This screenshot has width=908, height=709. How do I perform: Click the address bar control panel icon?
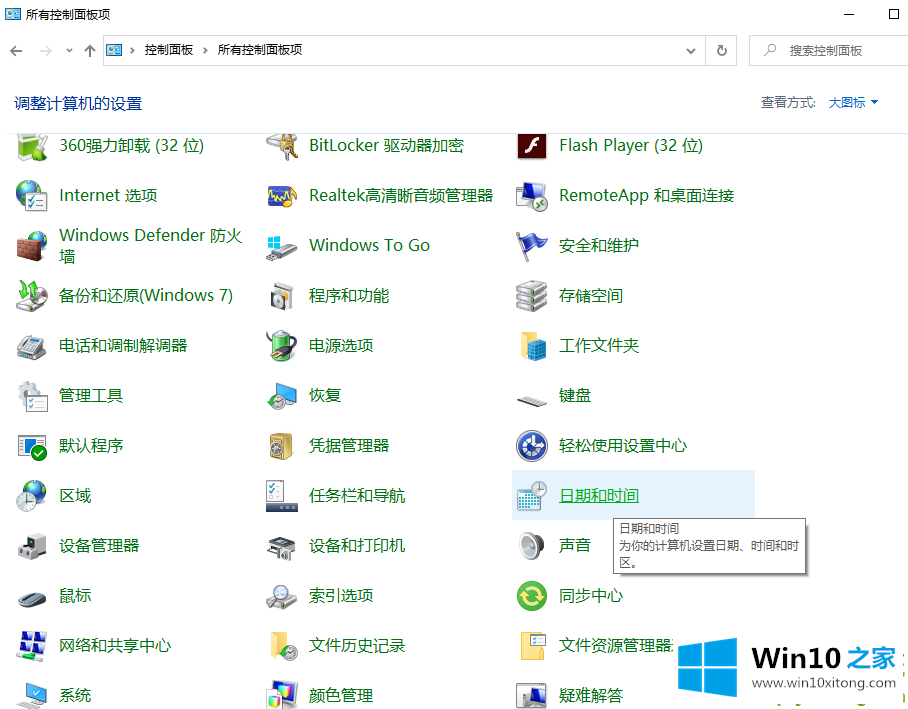(x=114, y=50)
